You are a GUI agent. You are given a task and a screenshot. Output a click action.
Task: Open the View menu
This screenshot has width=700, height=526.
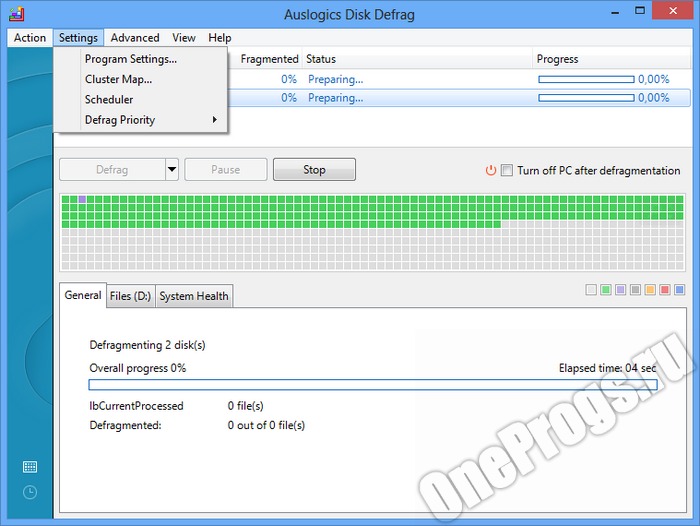(184, 38)
